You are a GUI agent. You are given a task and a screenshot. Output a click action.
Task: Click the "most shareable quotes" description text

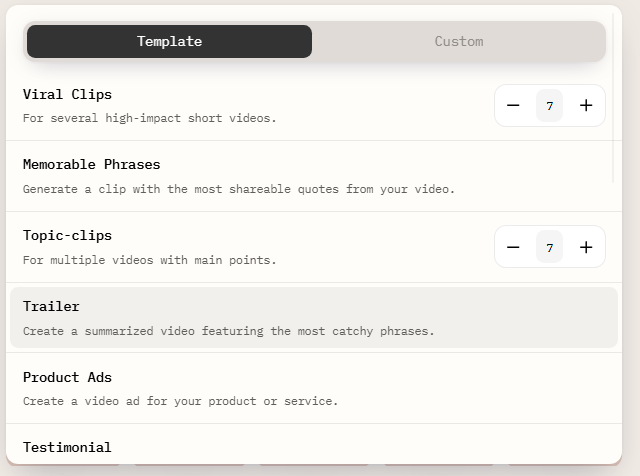pos(238,189)
